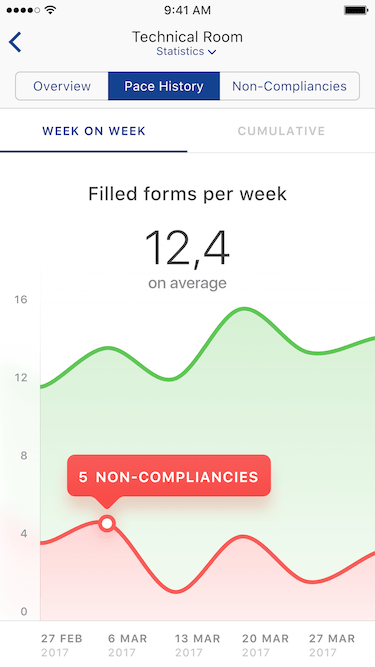Open the Statistics selector under Technical Room
This screenshot has width=375, height=667.
click(x=186, y=51)
